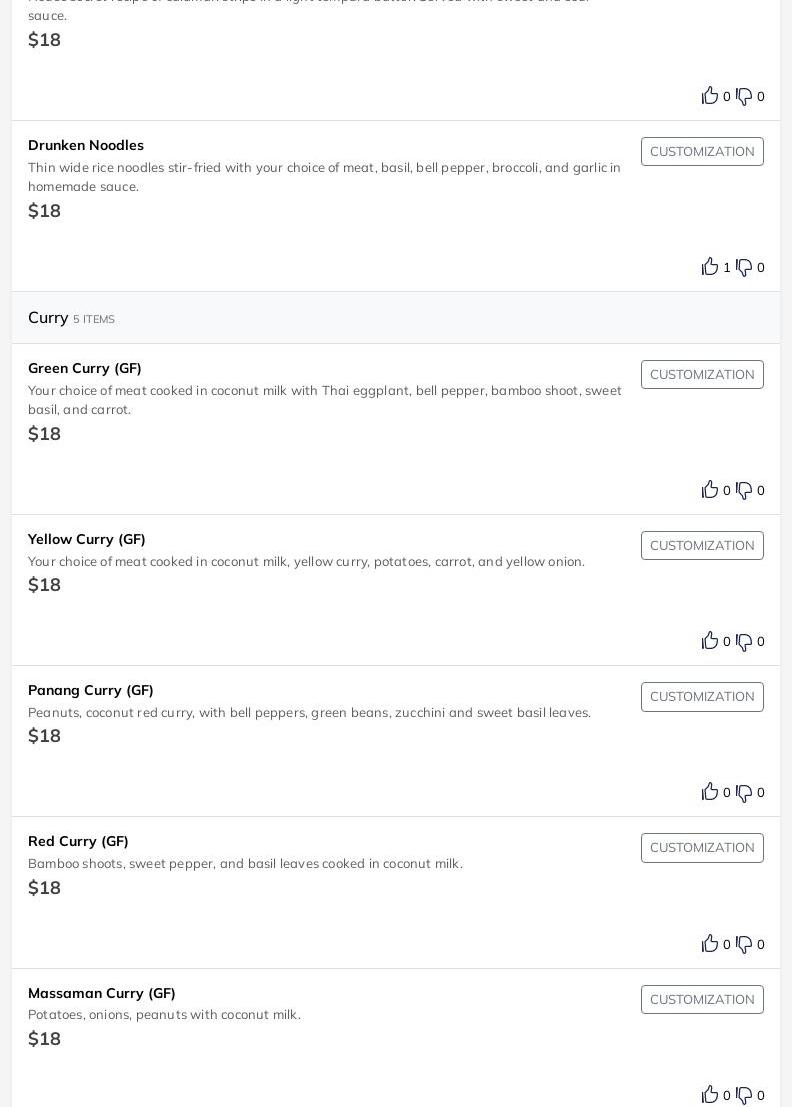Select the Curry category header
This screenshot has height=1107, width=792.
tap(48, 318)
